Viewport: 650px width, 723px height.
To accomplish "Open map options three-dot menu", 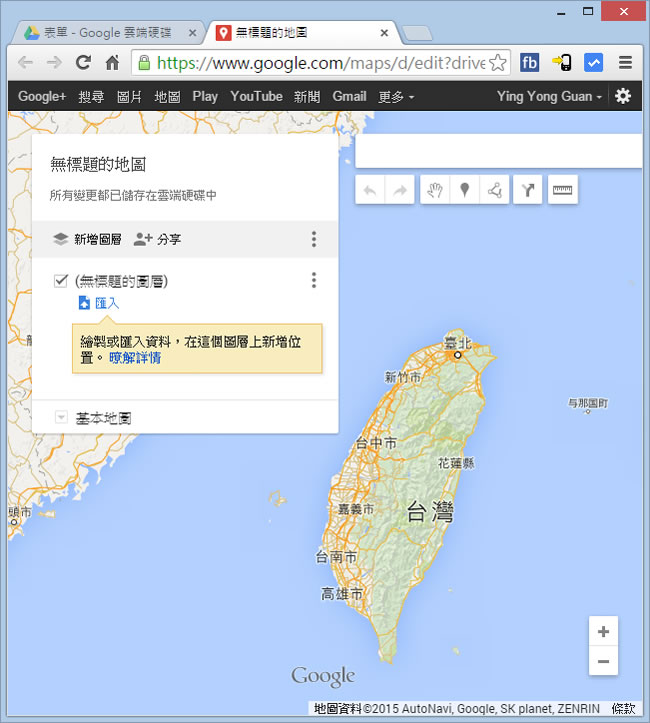I will pos(314,239).
